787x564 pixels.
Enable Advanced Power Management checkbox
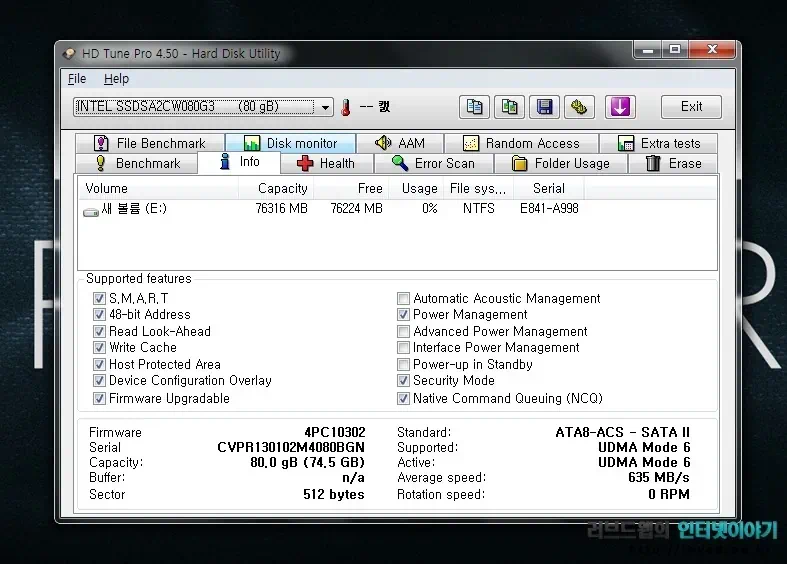(403, 332)
